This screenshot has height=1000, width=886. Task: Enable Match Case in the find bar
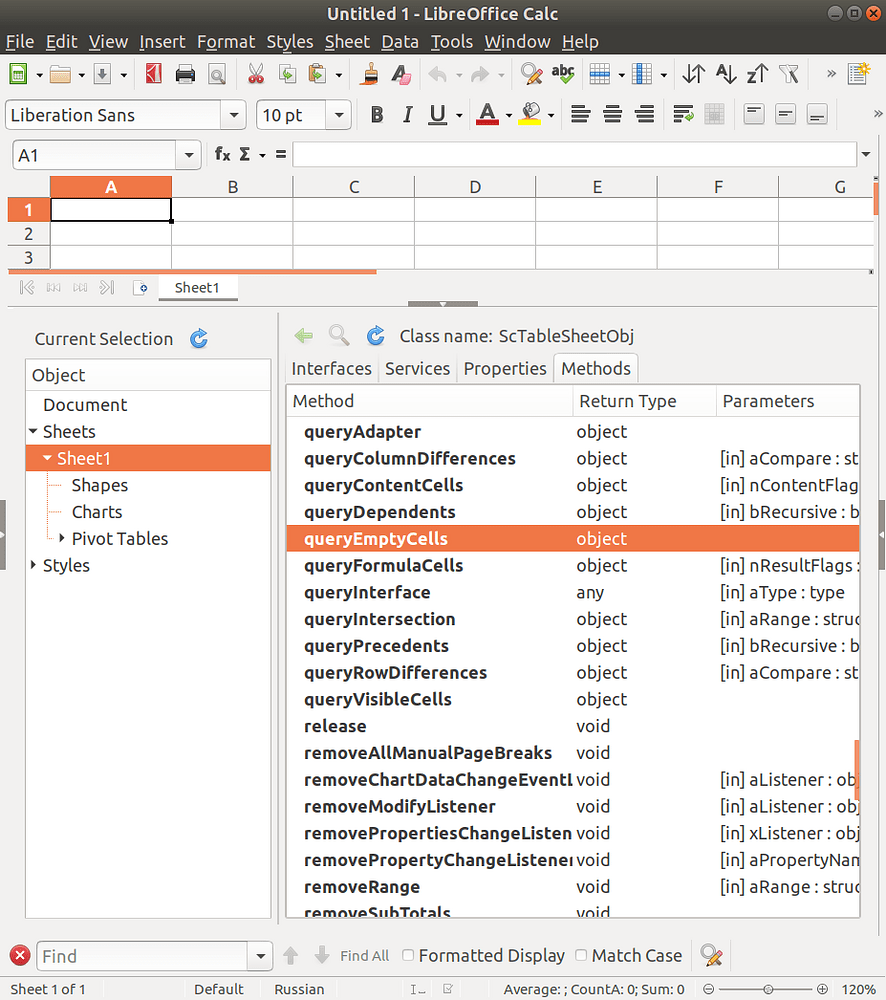point(581,955)
